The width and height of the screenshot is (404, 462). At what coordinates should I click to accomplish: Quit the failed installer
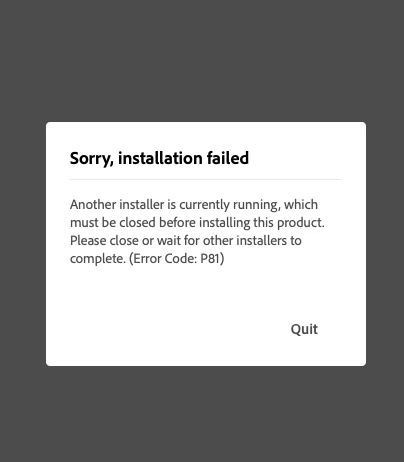(x=304, y=330)
